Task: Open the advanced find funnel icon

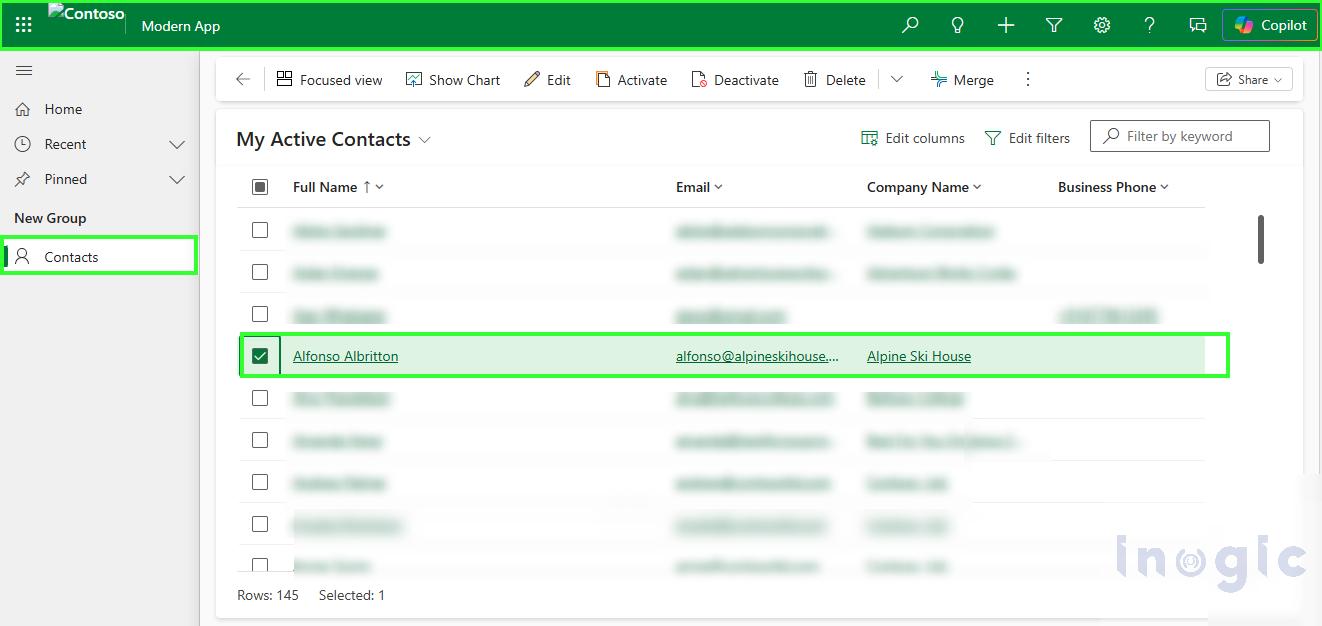Action: pos(1054,26)
